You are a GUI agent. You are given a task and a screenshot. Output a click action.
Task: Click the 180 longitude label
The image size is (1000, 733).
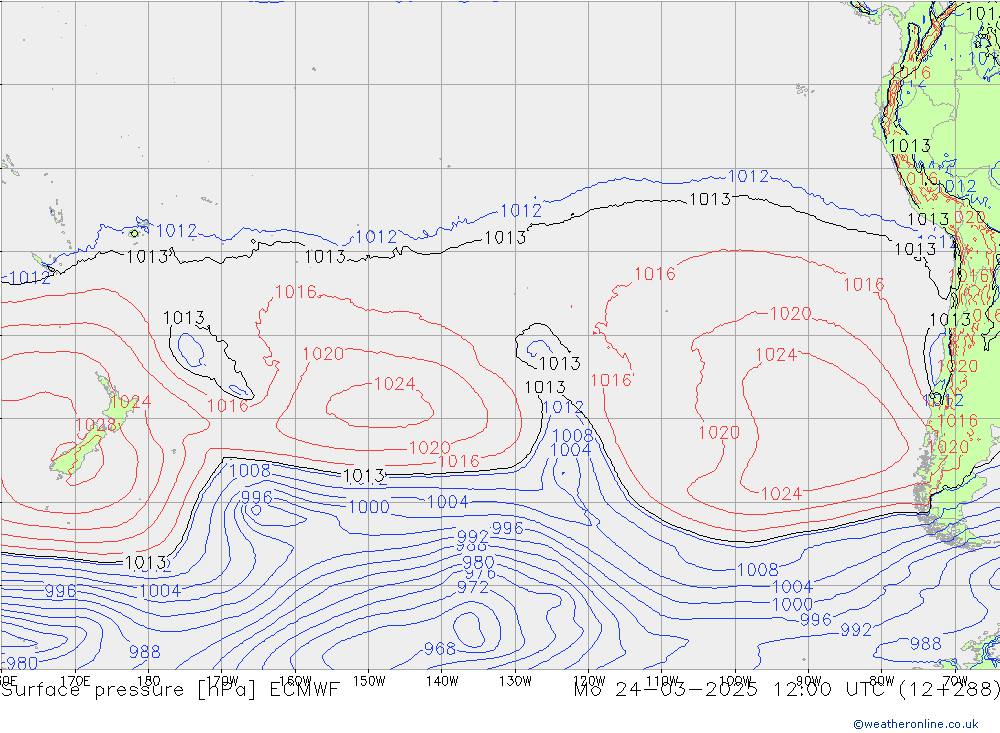click(x=149, y=681)
